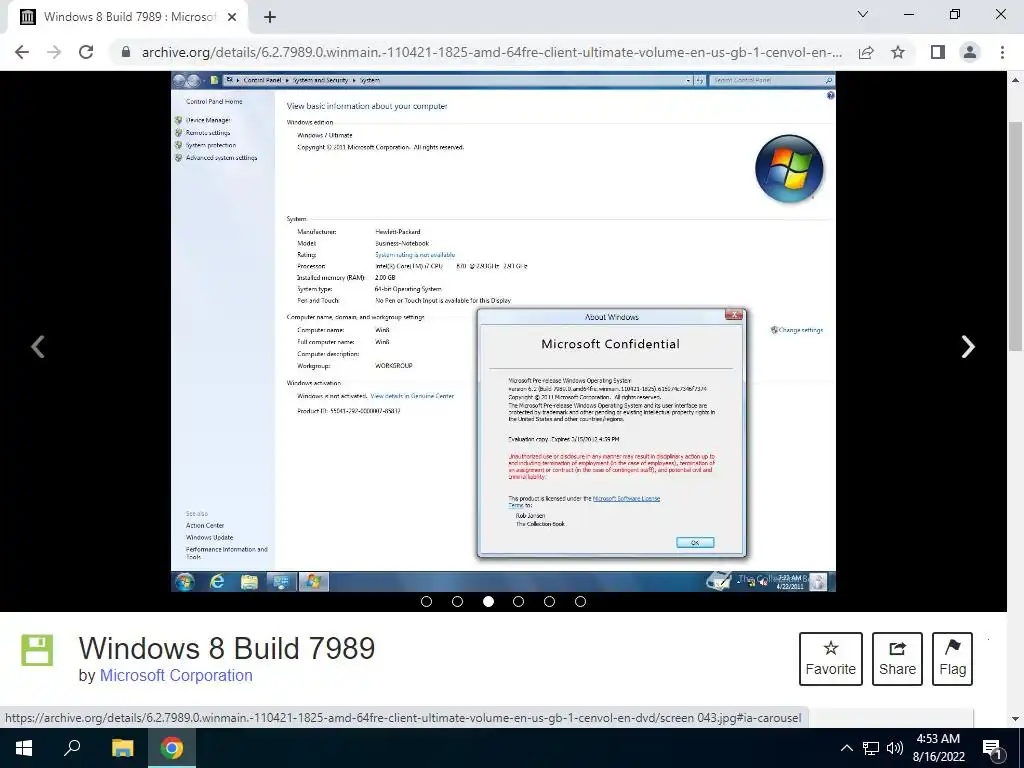This screenshot has width=1024, height=768.
Task: Click the Flag button
Action: click(x=952, y=658)
